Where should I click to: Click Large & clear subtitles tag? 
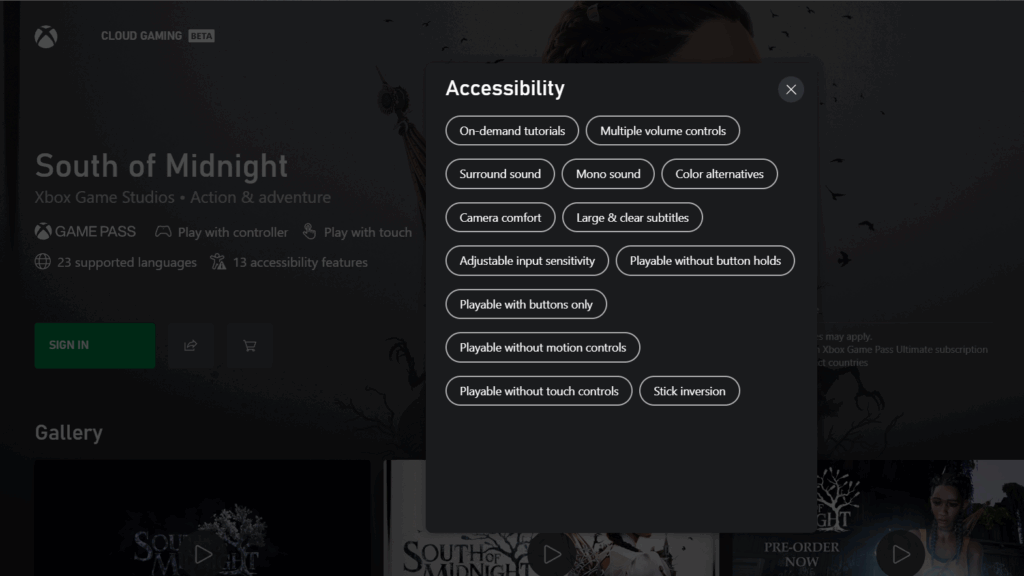point(632,217)
